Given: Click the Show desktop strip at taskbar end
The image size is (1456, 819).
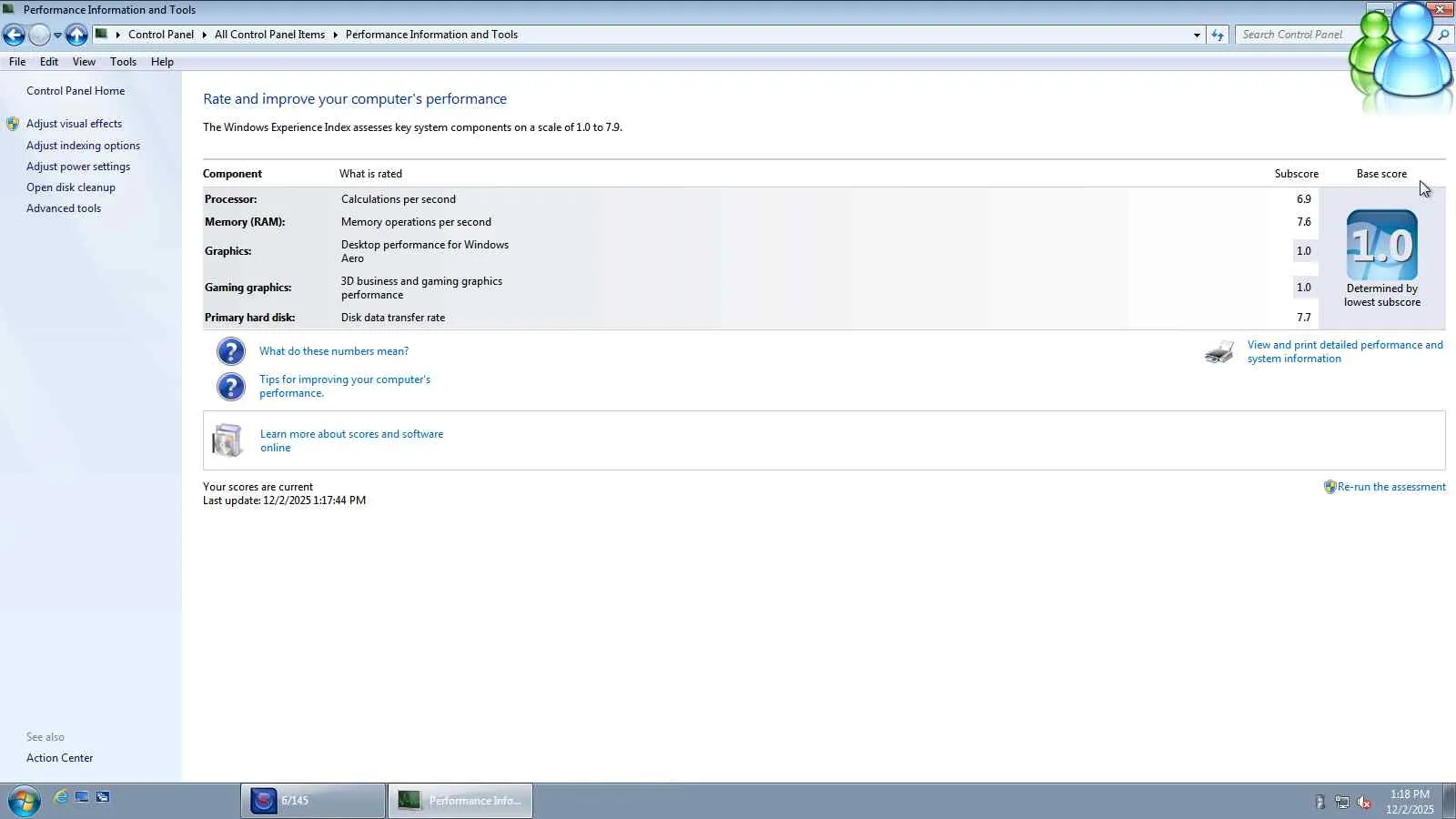Looking at the screenshot, I should click(1449, 801).
